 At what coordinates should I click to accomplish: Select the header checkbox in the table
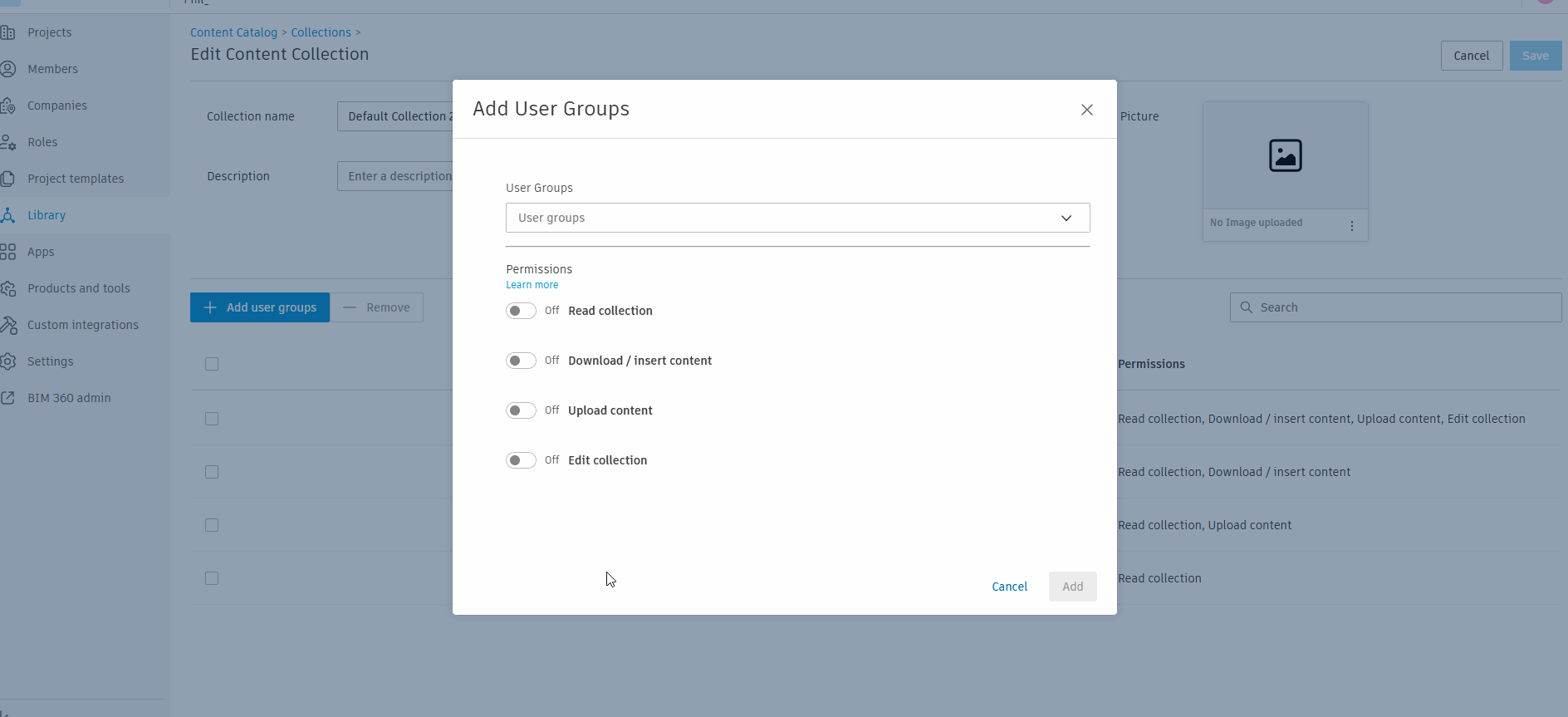tap(212, 364)
